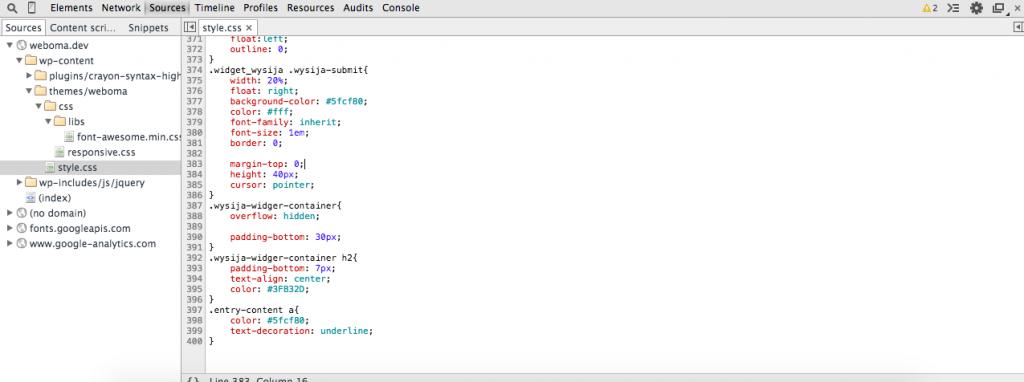Expand the plugins/crayon-syntax folder
The image size is (1024, 382).
tap(29, 76)
